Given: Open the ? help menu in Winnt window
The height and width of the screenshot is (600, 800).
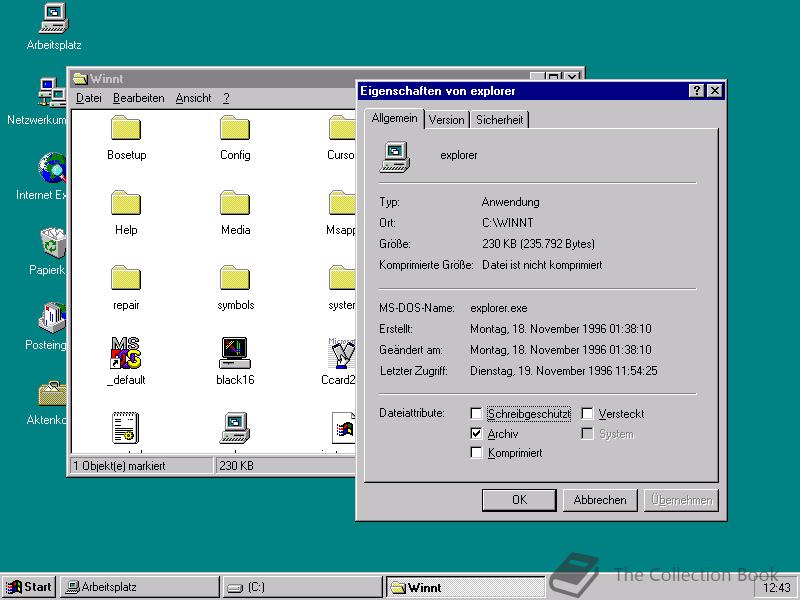Looking at the screenshot, I should tap(226, 98).
